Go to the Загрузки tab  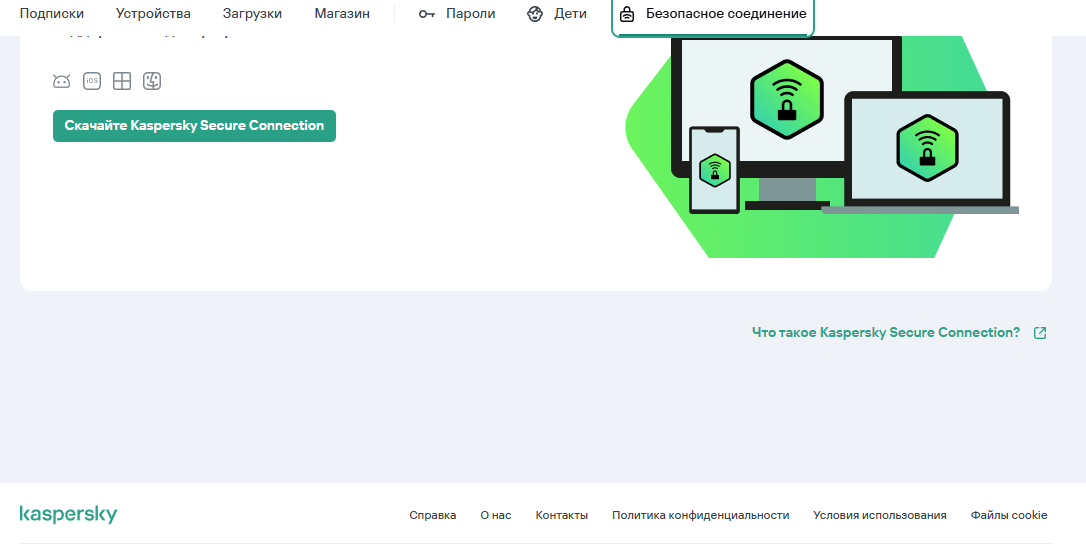pyautogui.click(x=252, y=14)
